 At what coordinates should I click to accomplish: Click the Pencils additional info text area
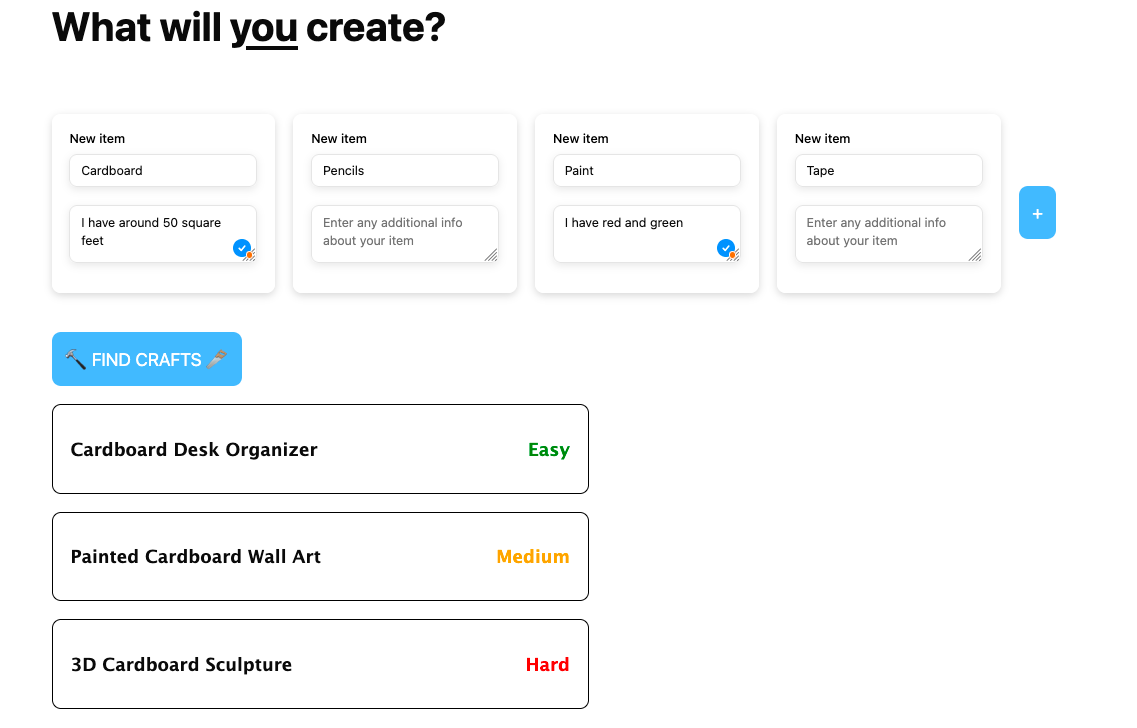pyautogui.click(x=405, y=233)
